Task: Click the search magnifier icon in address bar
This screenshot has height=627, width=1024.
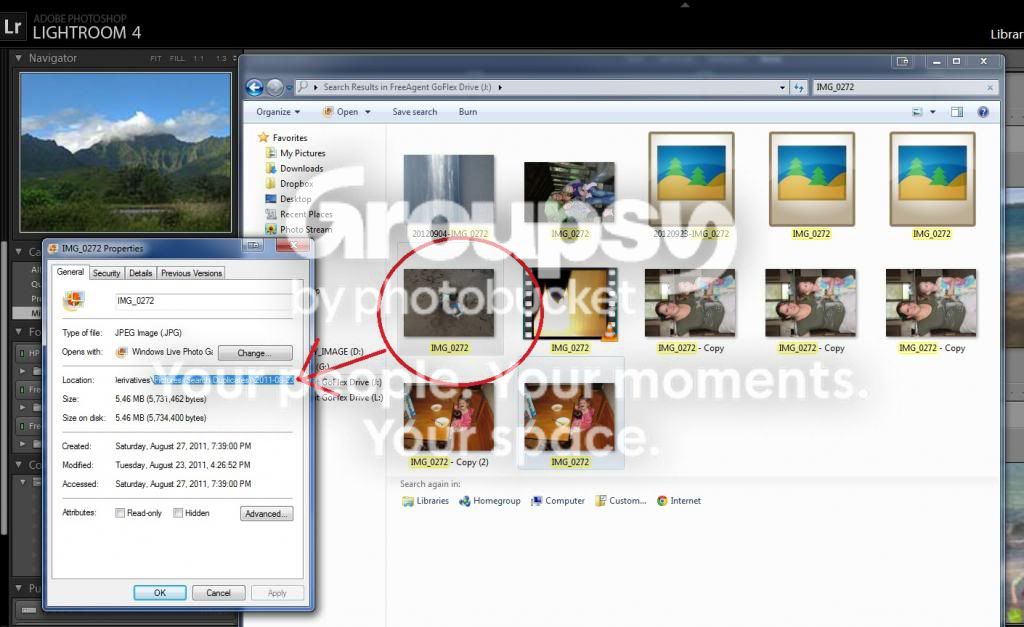Action: coord(302,86)
